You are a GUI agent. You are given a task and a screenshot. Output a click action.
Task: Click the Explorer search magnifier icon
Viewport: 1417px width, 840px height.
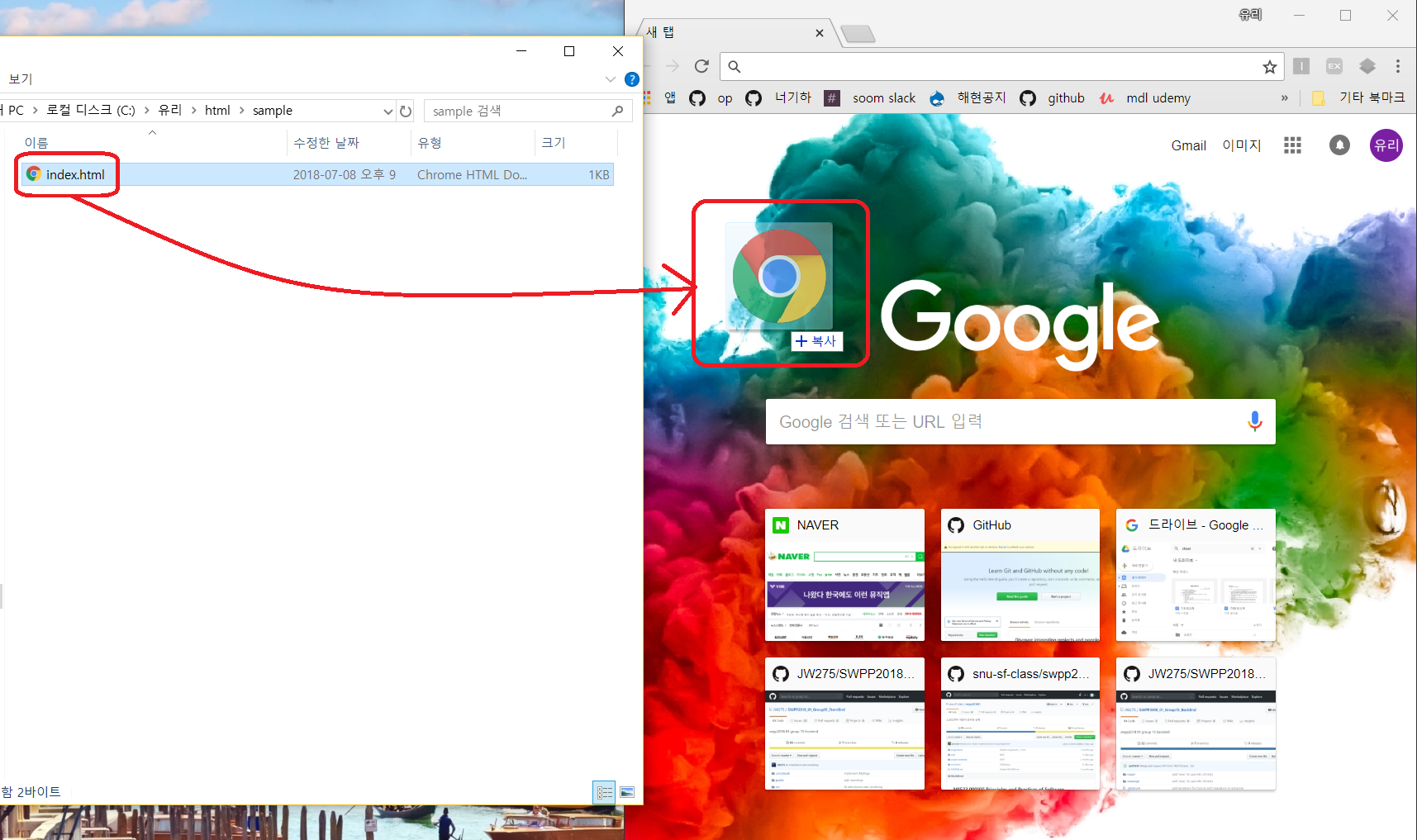pos(617,111)
